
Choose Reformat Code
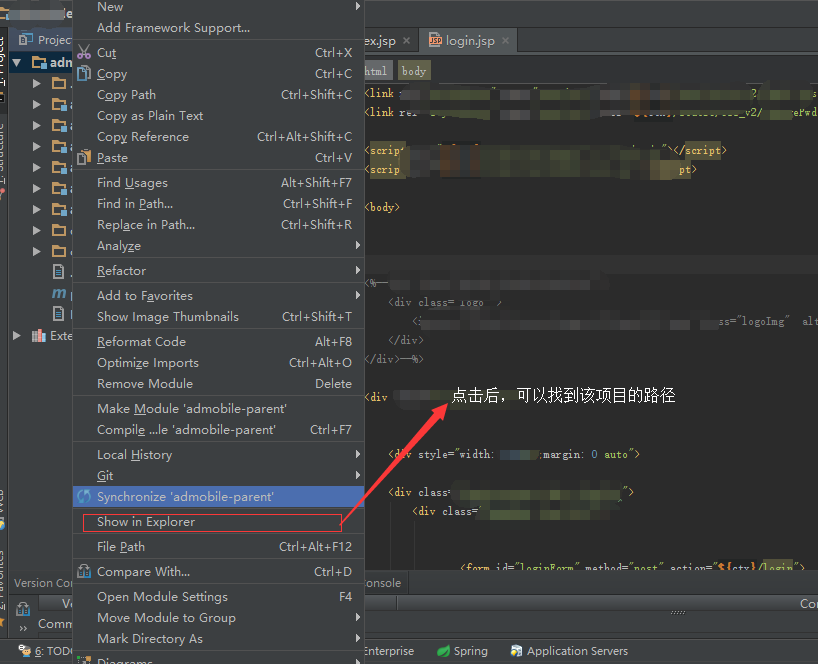(x=219, y=342)
